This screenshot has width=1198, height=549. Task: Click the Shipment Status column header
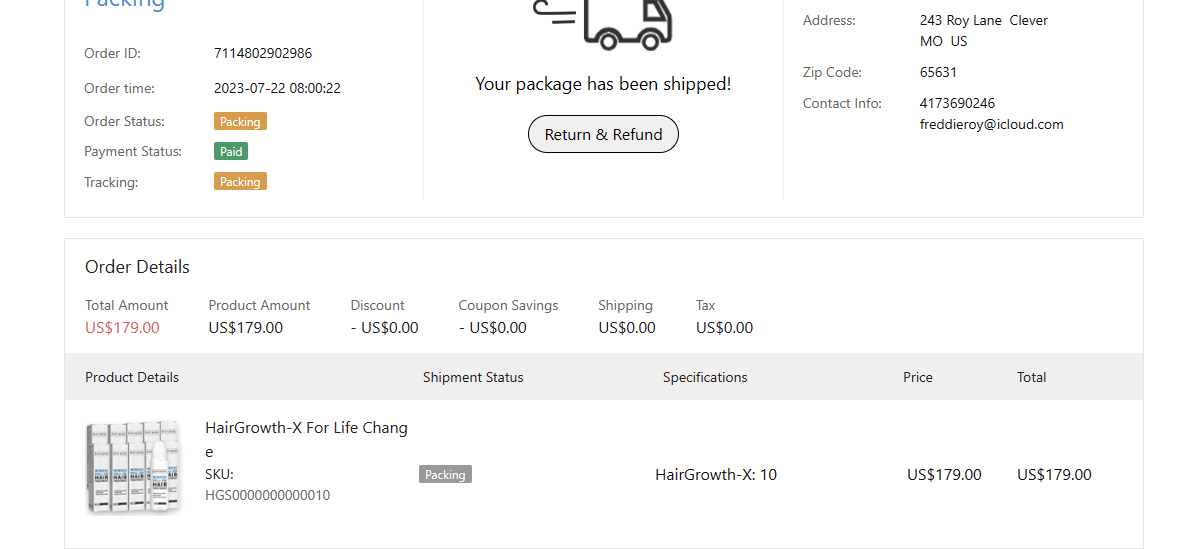(x=473, y=377)
